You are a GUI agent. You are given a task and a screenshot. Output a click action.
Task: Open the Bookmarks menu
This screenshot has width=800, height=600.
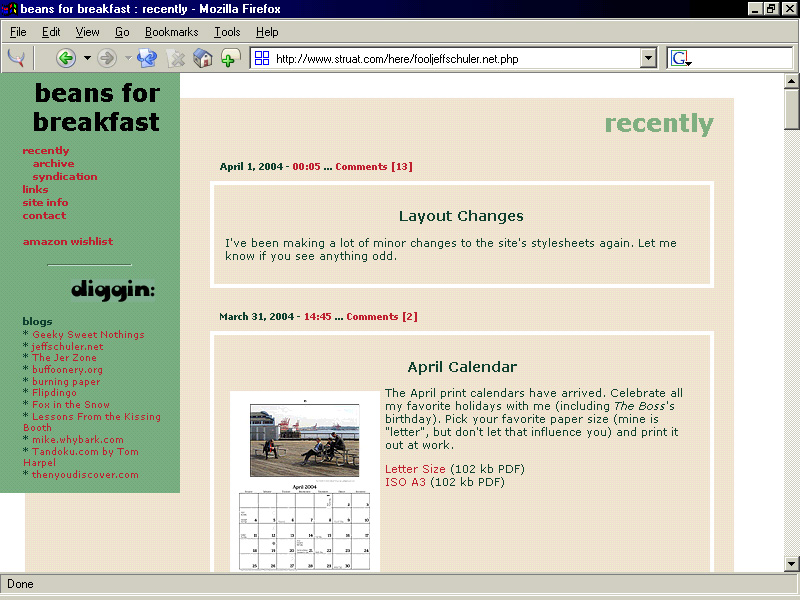coord(171,32)
